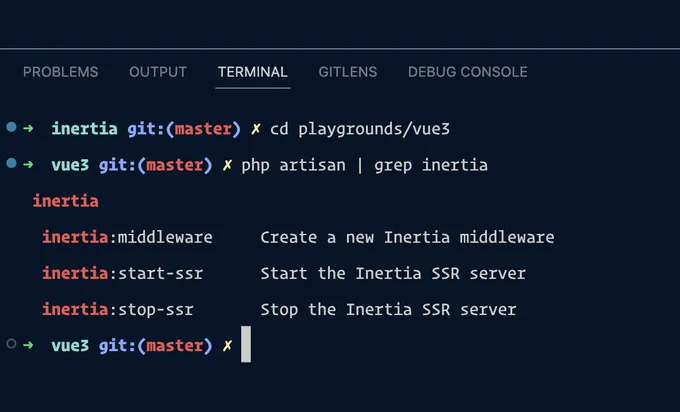
Task: Click 'Start the Inertia SSR server' description
Action: pyautogui.click(x=393, y=273)
